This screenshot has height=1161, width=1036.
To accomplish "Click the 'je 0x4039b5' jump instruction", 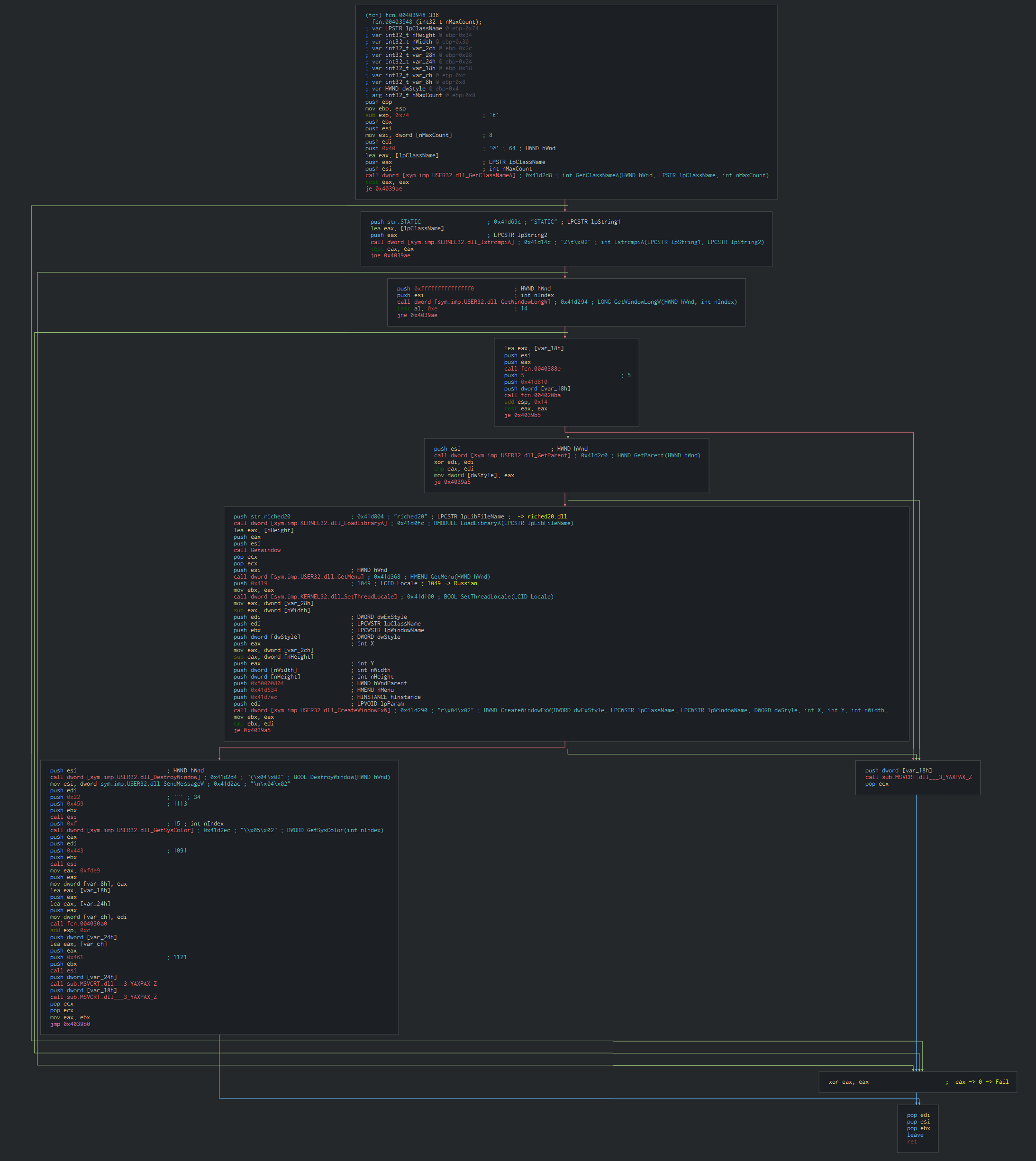I will pos(523,416).
